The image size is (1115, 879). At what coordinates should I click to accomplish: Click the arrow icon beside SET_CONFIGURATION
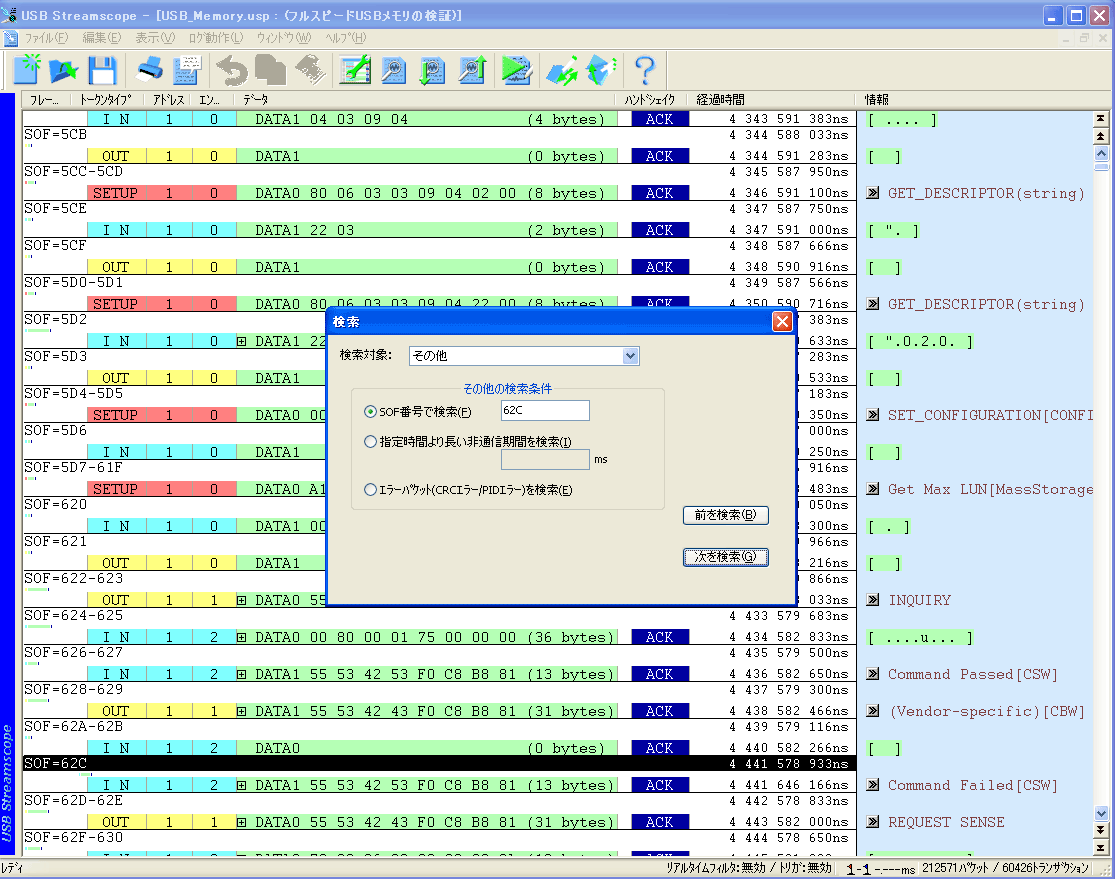pos(873,415)
